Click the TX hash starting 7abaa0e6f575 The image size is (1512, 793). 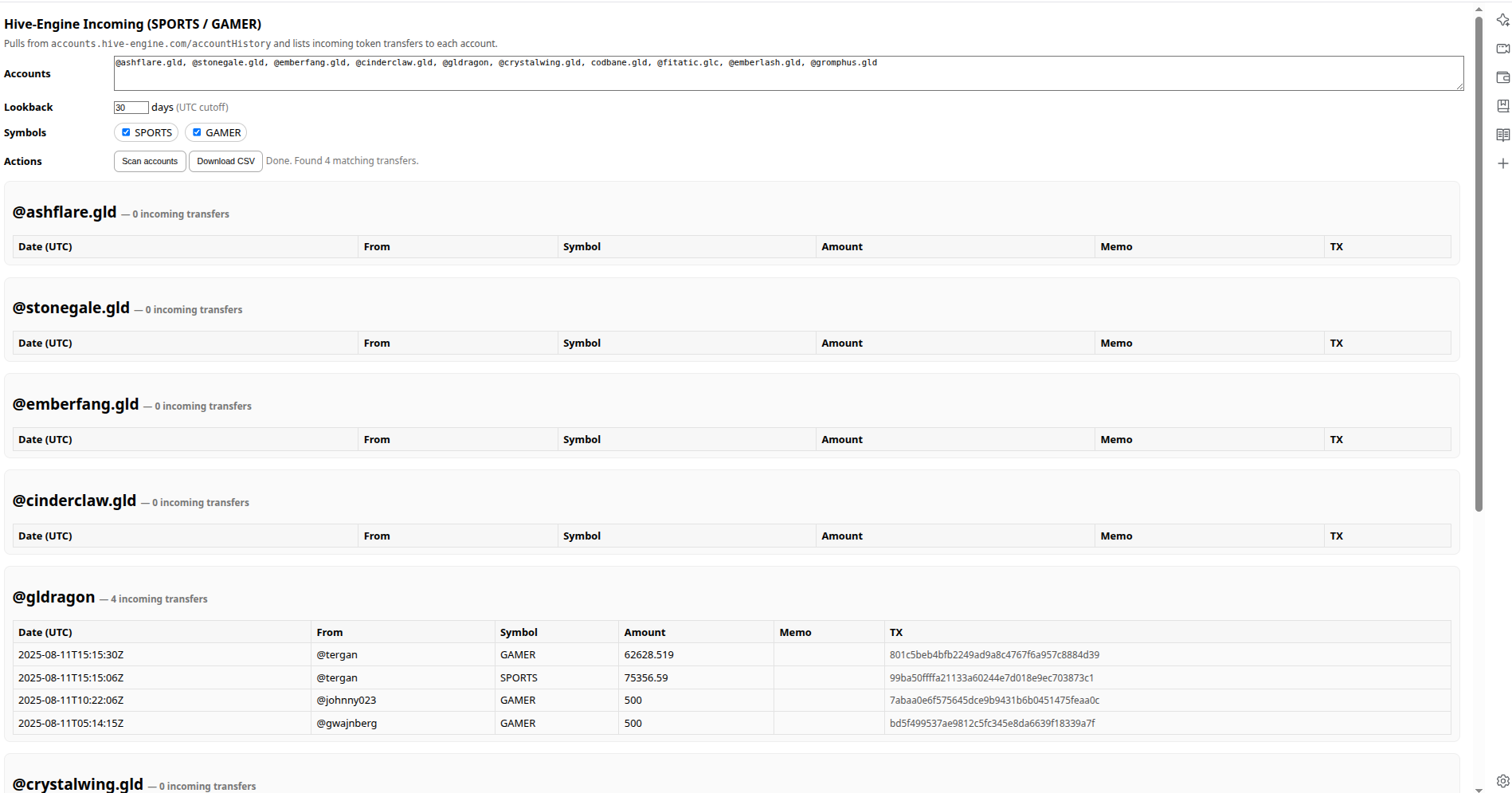994,701
